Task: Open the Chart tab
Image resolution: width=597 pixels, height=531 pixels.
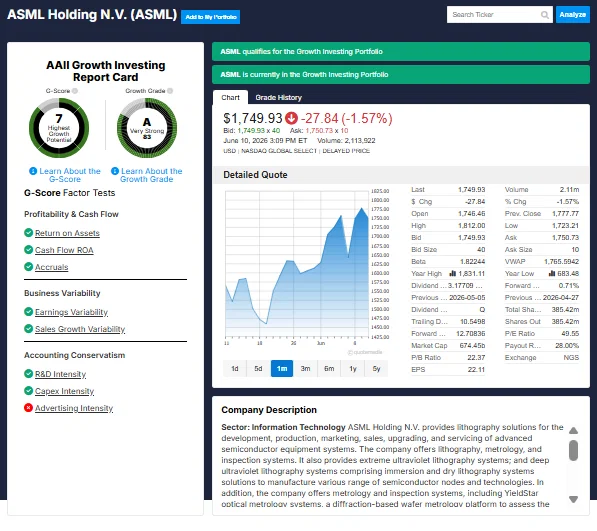Action: (x=230, y=97)
